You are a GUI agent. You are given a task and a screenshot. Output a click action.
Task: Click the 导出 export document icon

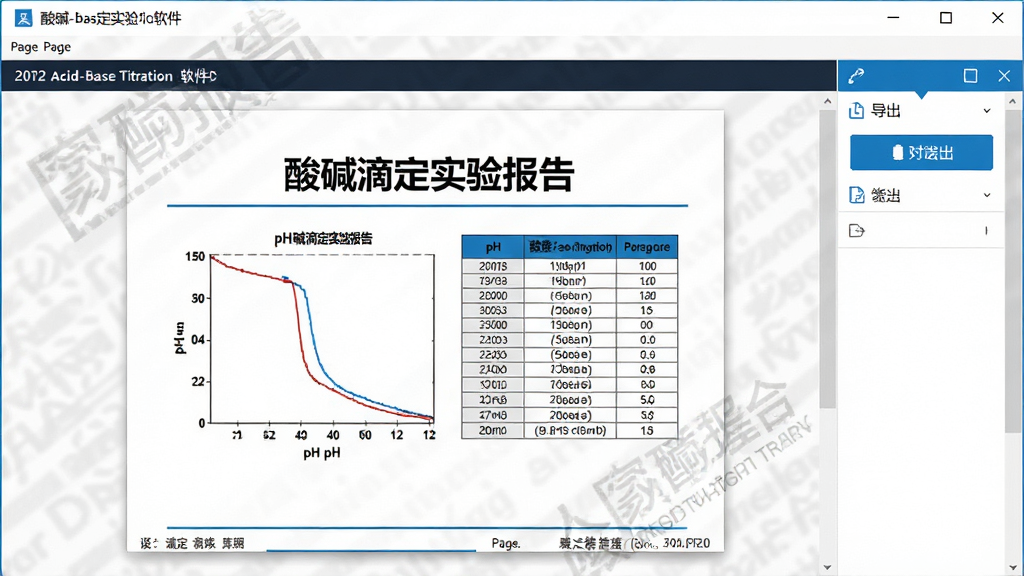tap(856, 110)
